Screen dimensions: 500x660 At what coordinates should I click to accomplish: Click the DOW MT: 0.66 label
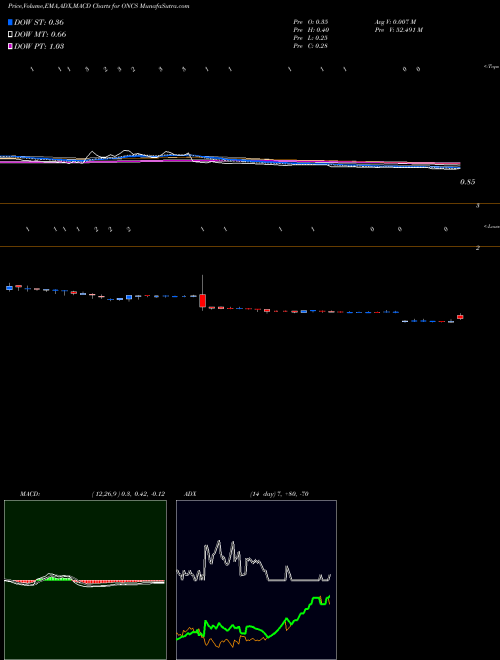[40, 35]
